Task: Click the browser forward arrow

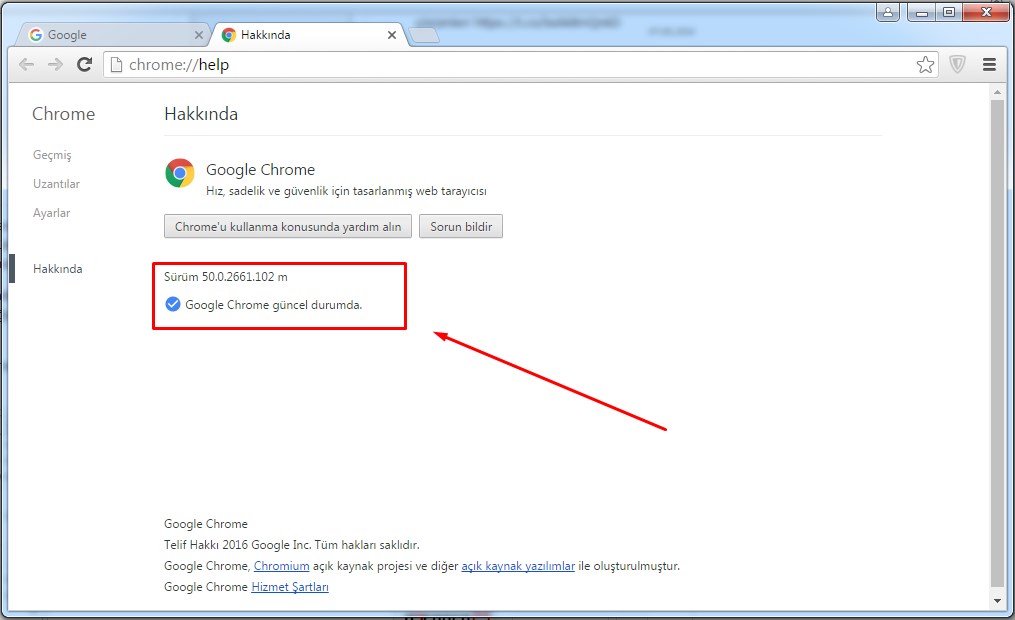Action: [x=55, y=64]
